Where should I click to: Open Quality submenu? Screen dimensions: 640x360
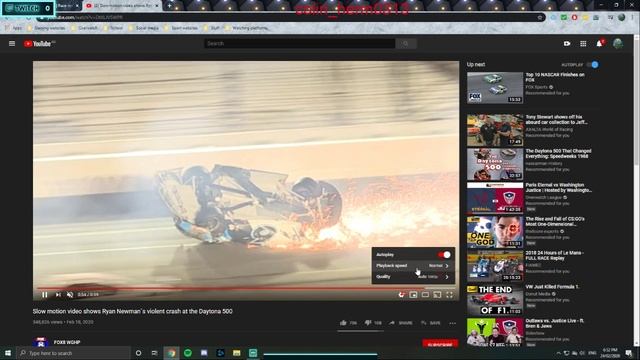(x=413, y=277)
